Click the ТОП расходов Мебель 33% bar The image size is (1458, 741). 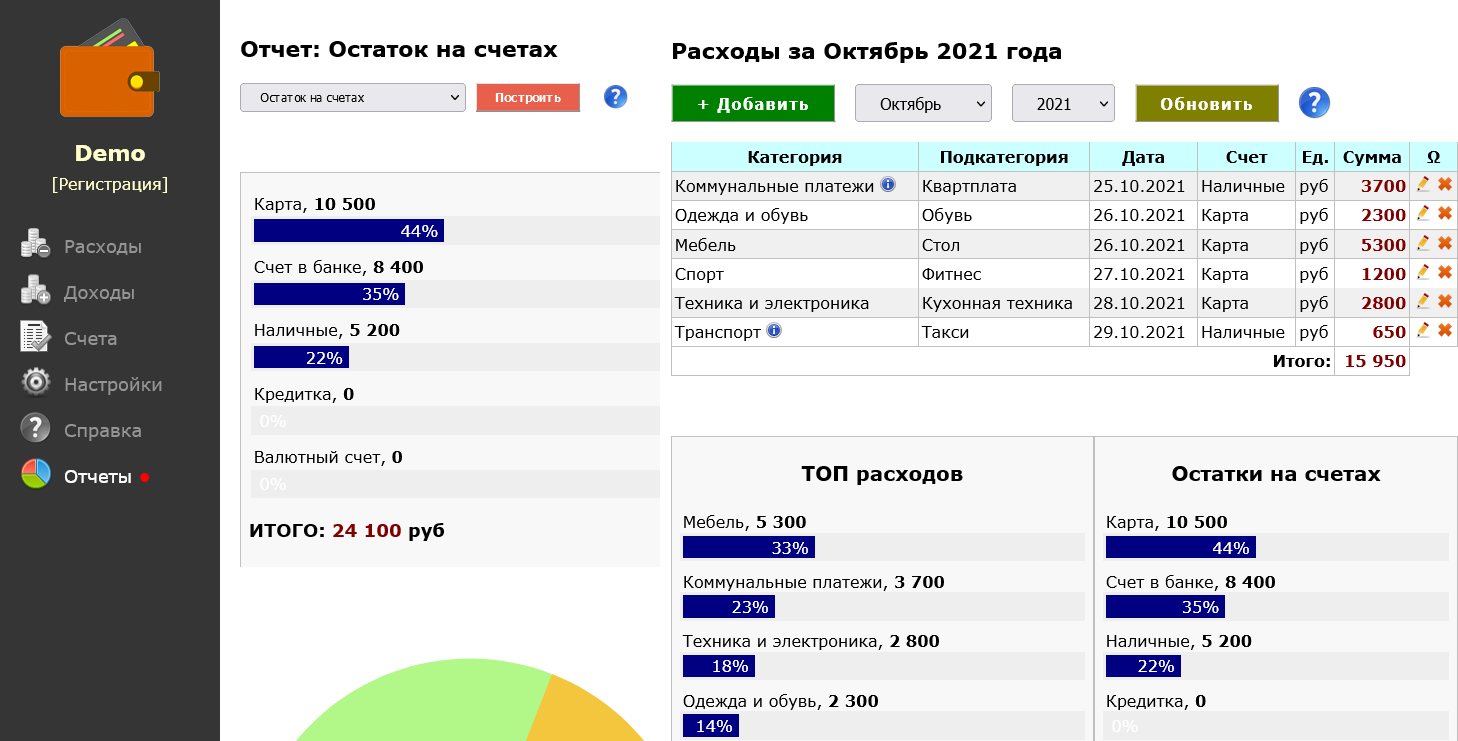coord(749,547)
